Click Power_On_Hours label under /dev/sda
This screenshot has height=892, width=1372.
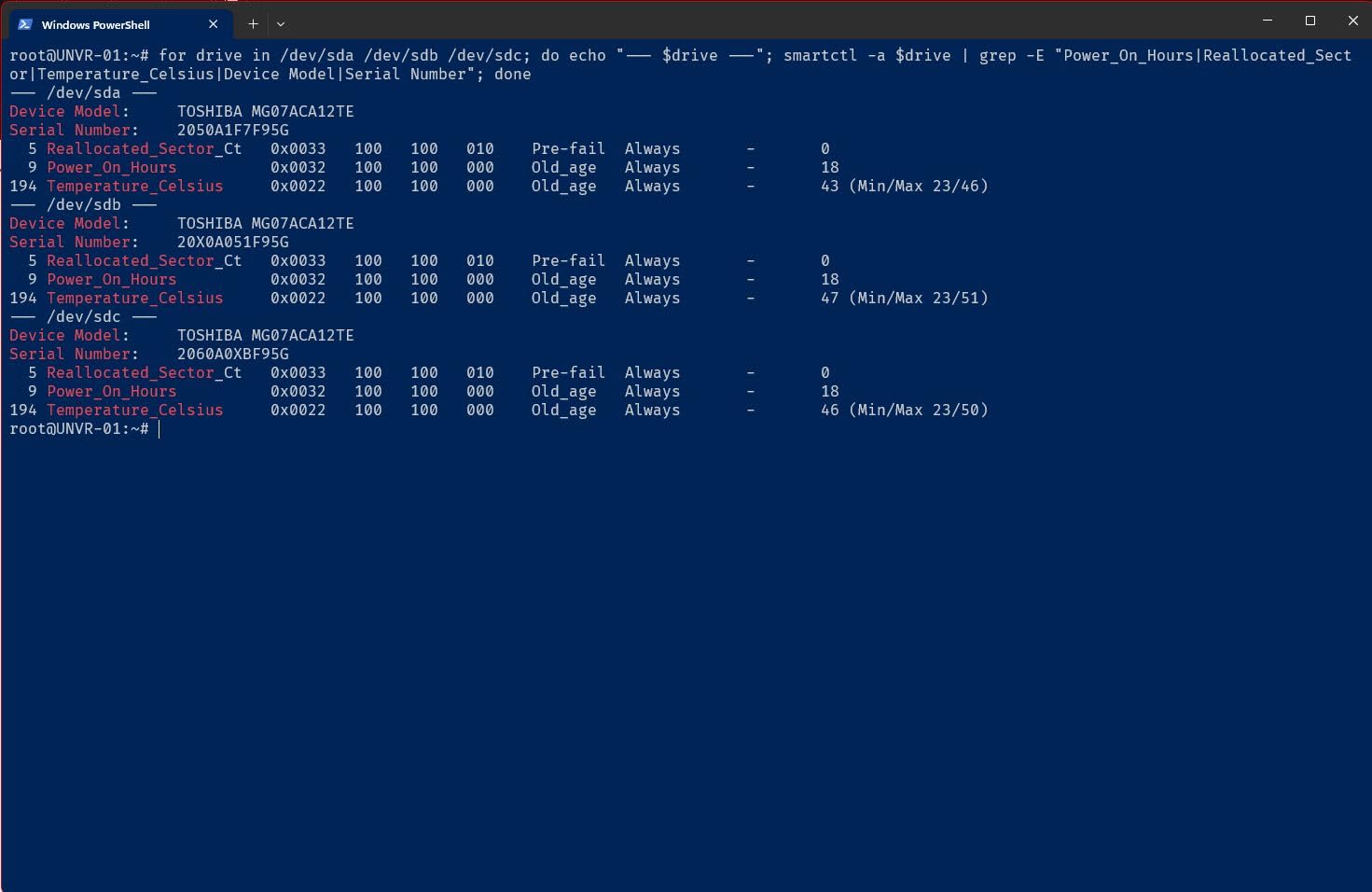[x=111, y=168]
